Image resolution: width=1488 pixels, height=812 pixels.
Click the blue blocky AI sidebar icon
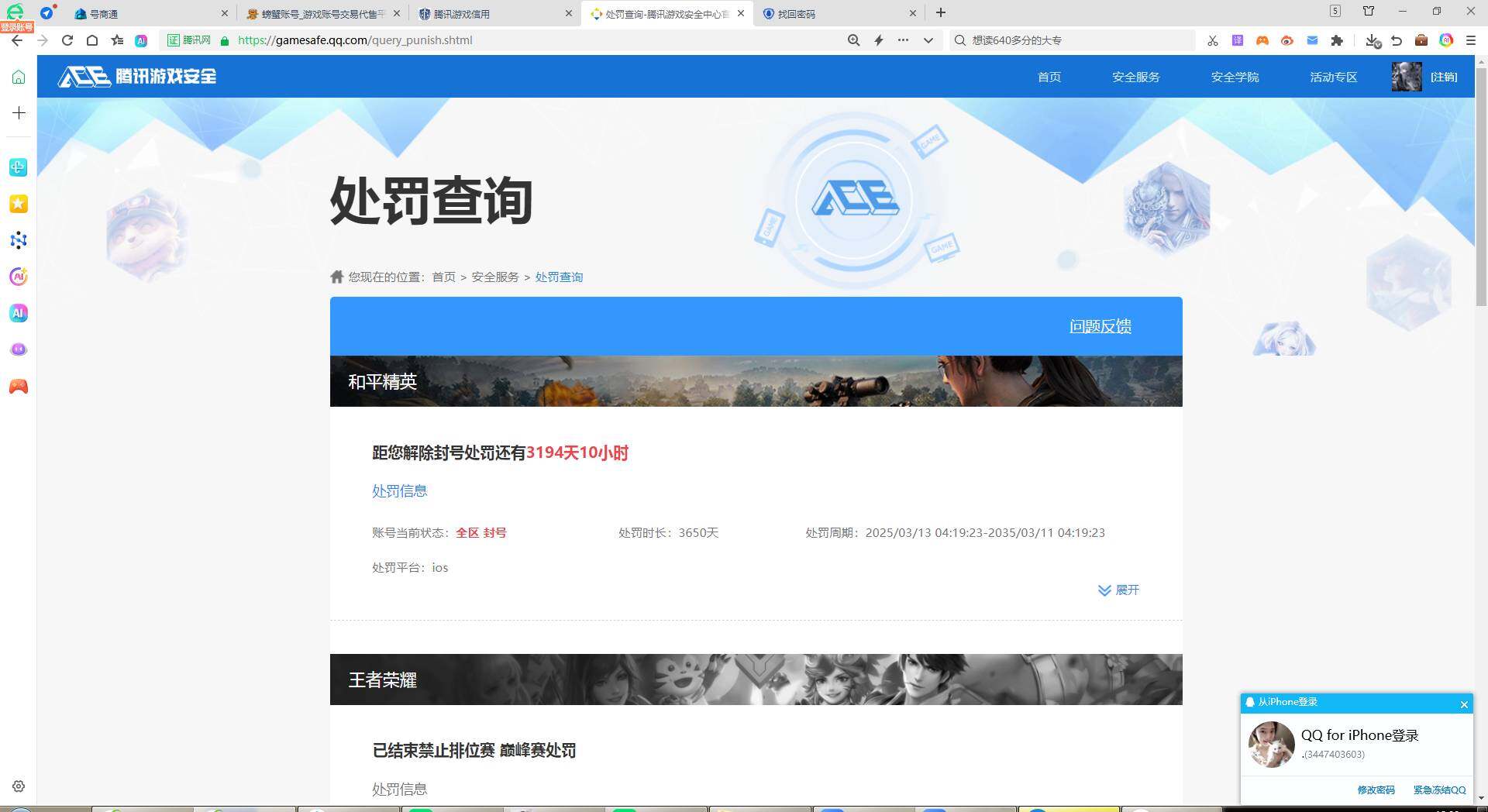pyautogui.click(x=19, y=313)
